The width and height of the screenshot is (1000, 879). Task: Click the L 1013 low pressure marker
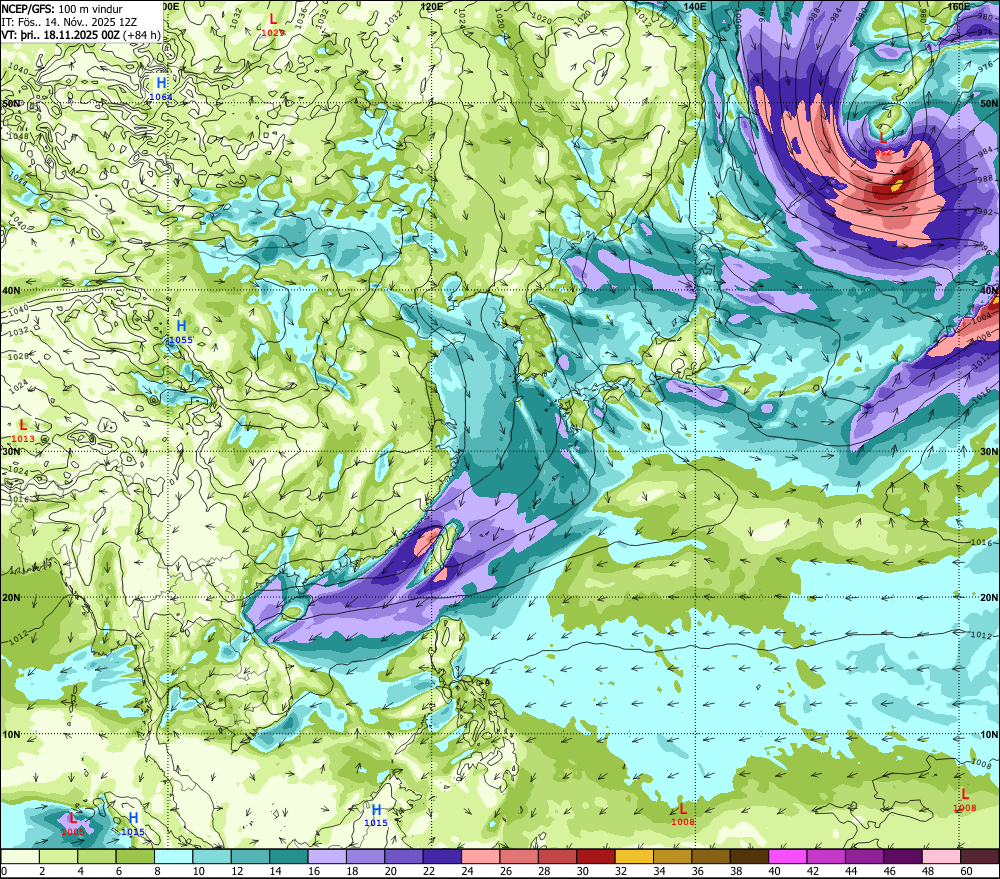[x=23, y=430]
